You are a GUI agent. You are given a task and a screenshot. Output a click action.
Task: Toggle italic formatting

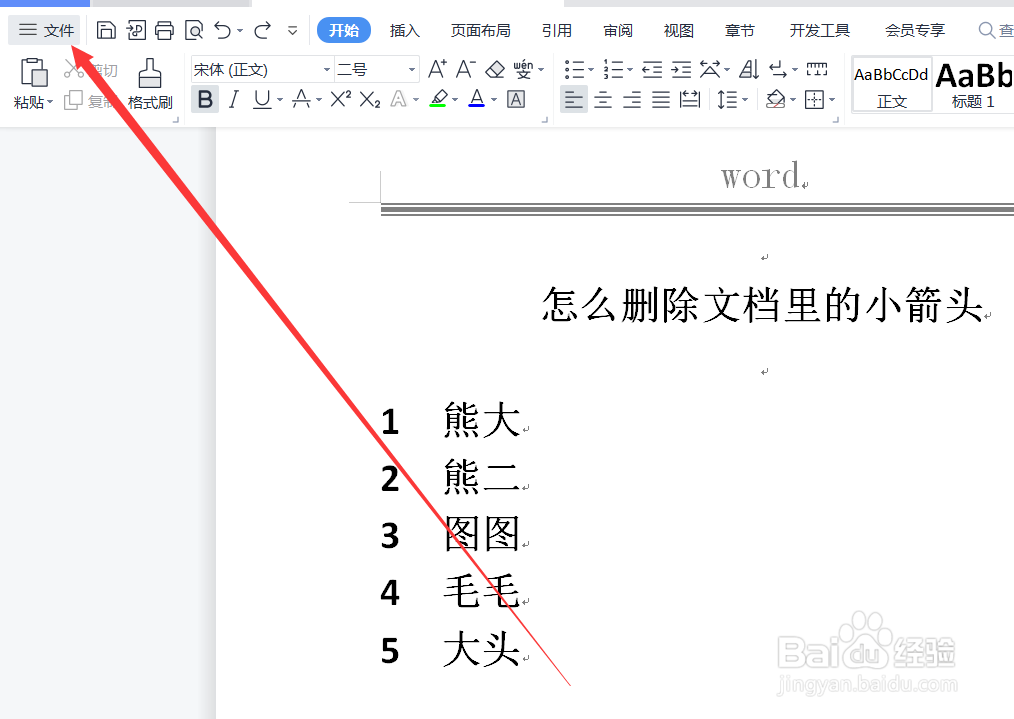click(233, 99)
